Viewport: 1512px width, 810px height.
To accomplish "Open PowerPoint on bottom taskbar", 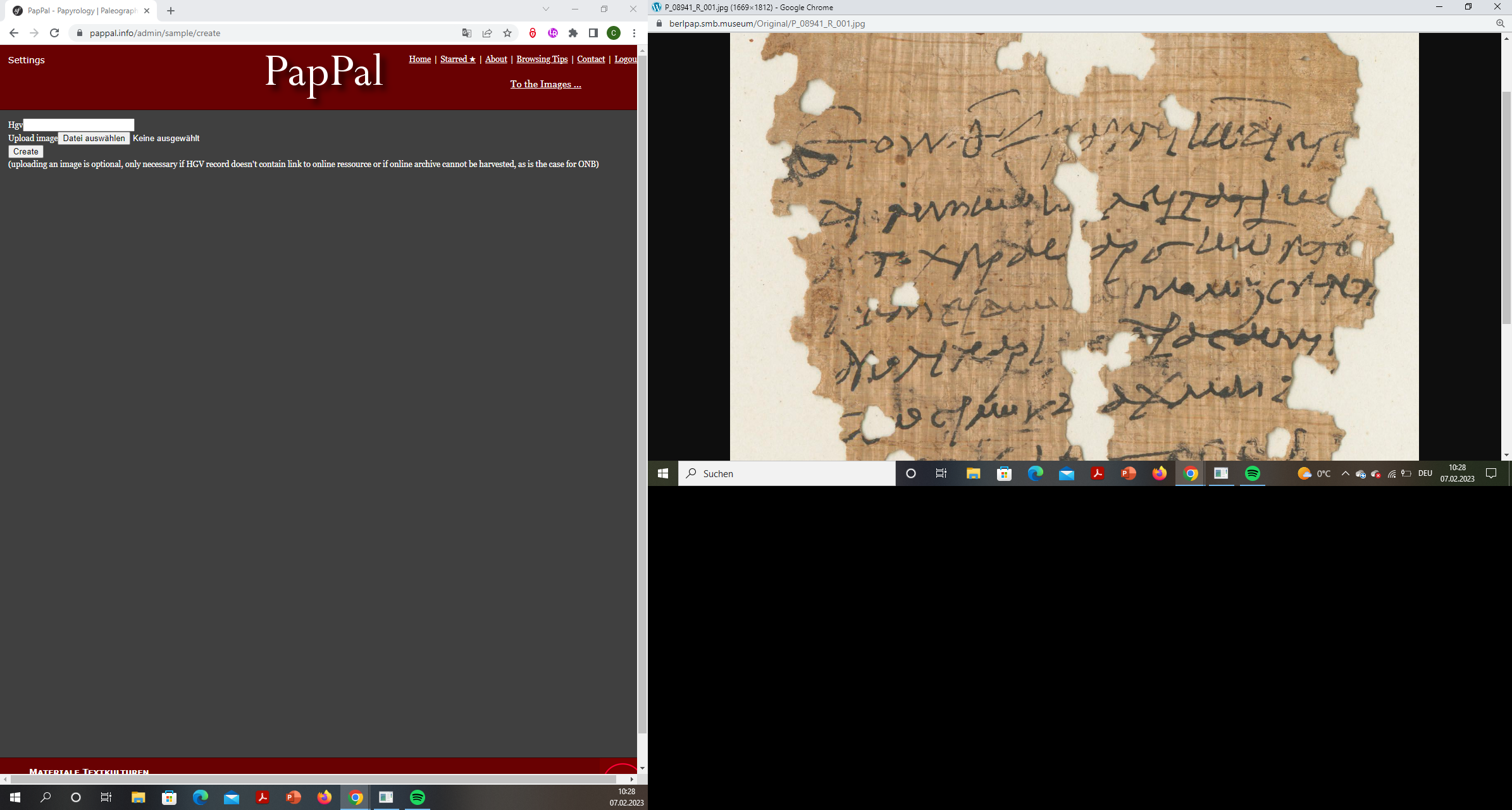I will pos(293,797).
